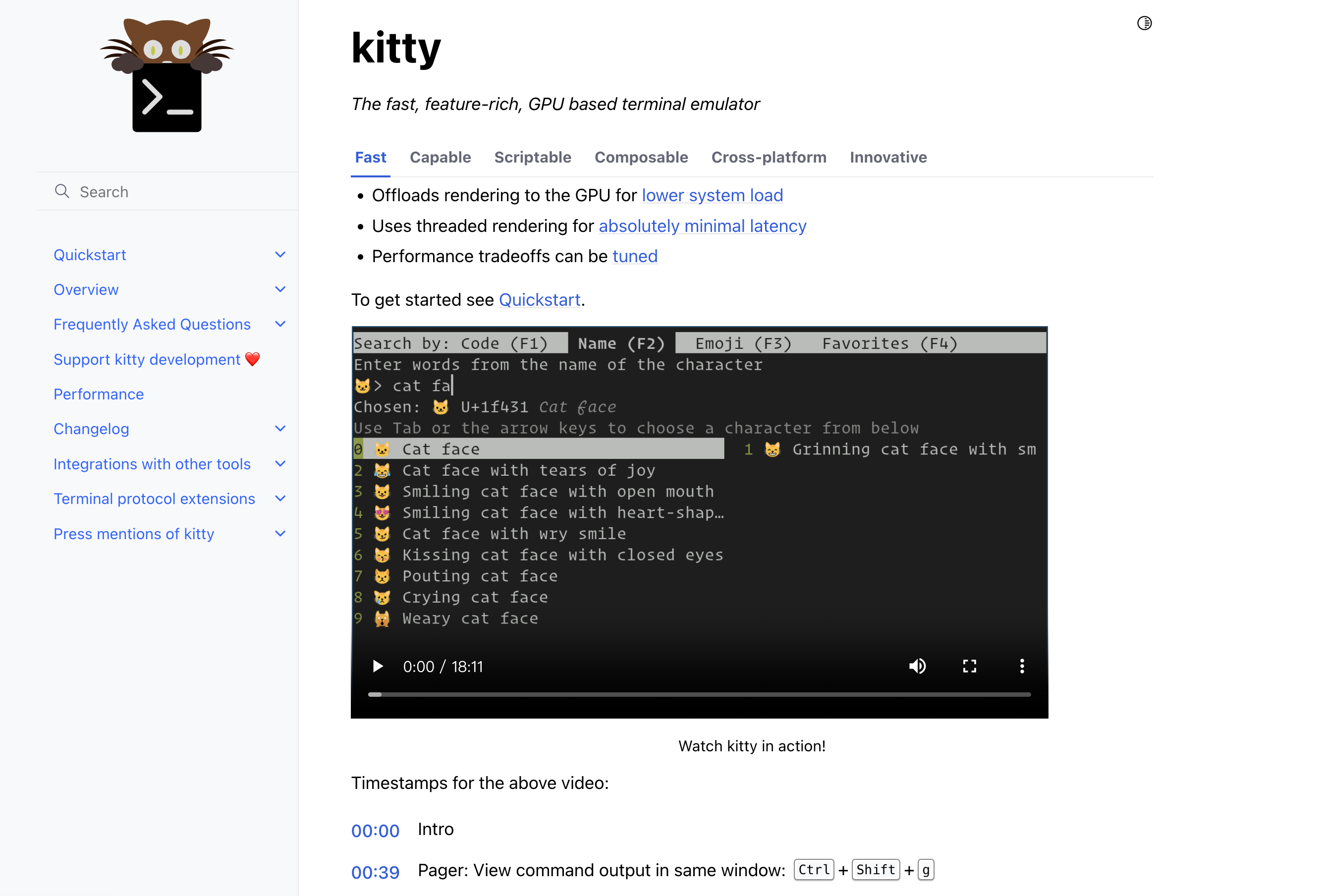Toggle fullscreen off after enabling it

970,666
